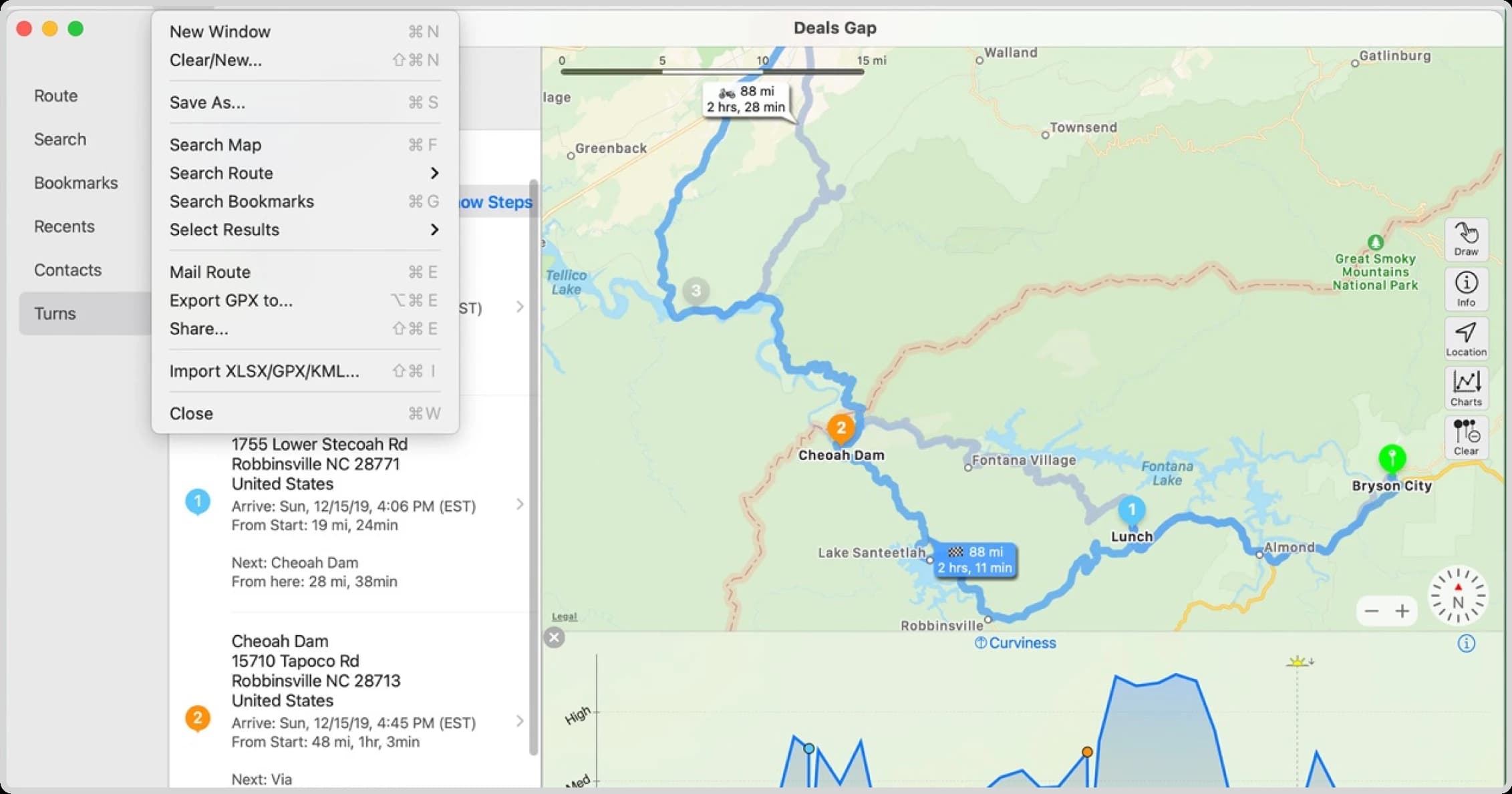Click the orange waypoint 2 pin at Cheoah Dam
This screenshot has height=794, width=1512.
coord(841,429)
